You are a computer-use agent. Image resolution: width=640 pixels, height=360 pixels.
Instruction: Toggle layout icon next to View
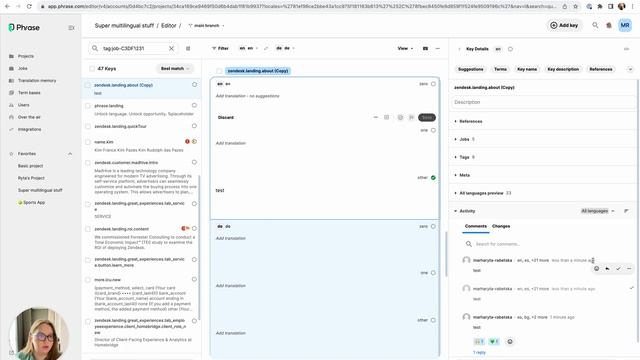pos(425,48)
